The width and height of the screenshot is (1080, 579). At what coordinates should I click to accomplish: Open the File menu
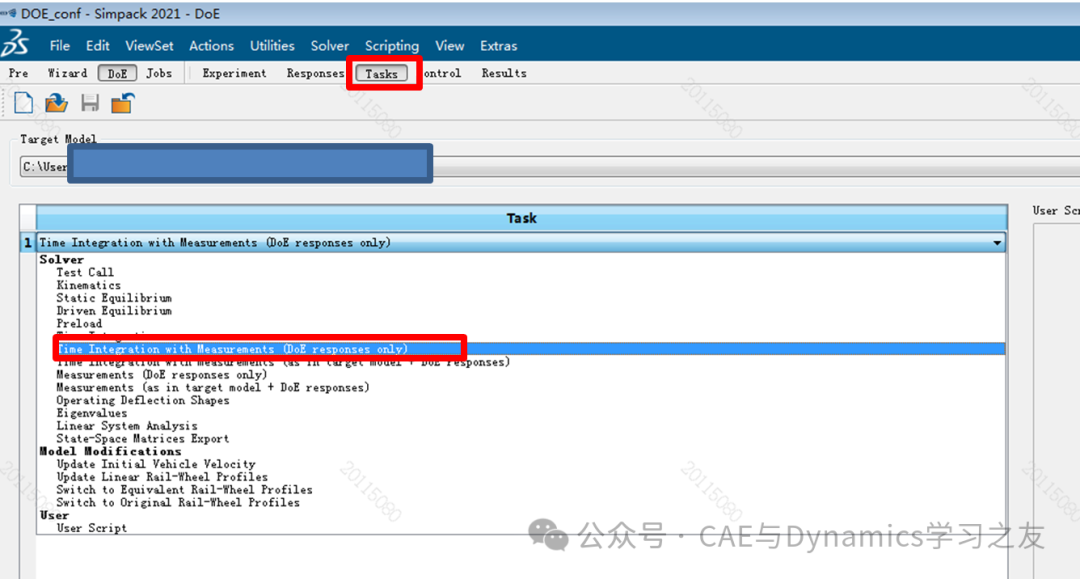click(x=59, y=45)
